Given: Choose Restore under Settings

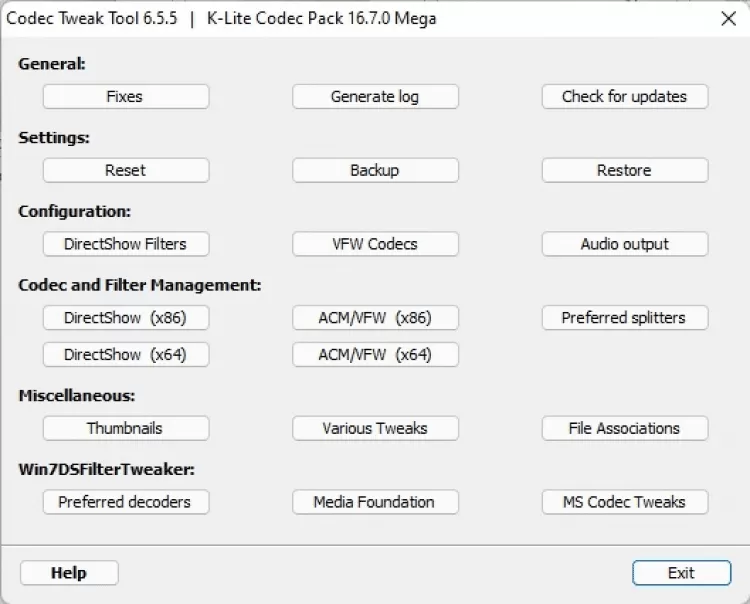Looking at the screenshot, I should coord(624,171).
